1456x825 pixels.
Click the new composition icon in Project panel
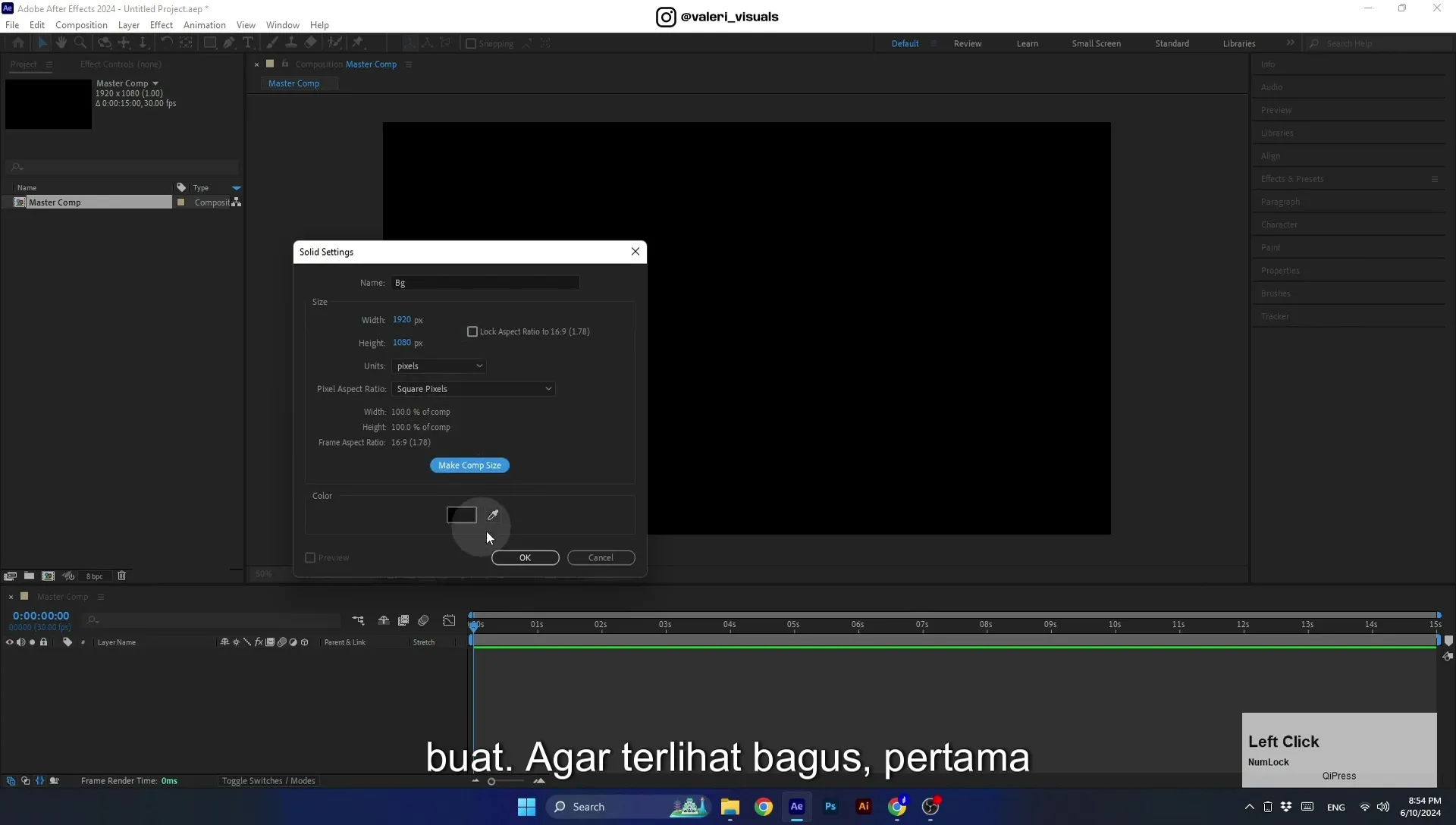point(48,576)
